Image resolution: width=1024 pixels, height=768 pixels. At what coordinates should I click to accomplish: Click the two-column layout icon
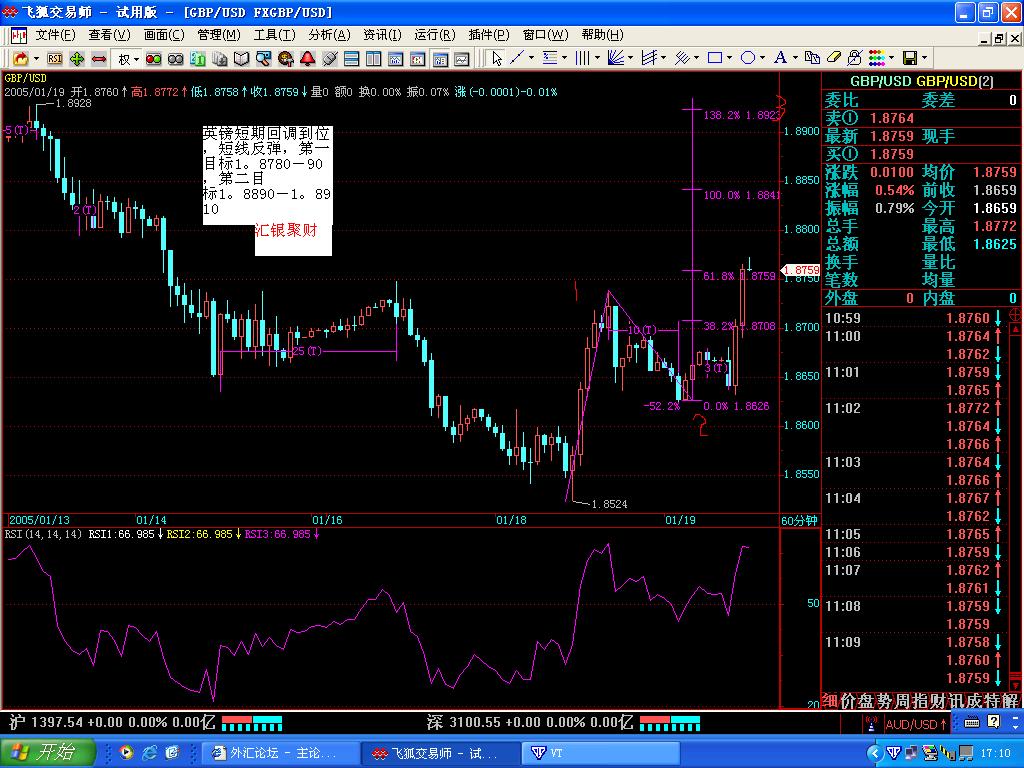(374, 59)
